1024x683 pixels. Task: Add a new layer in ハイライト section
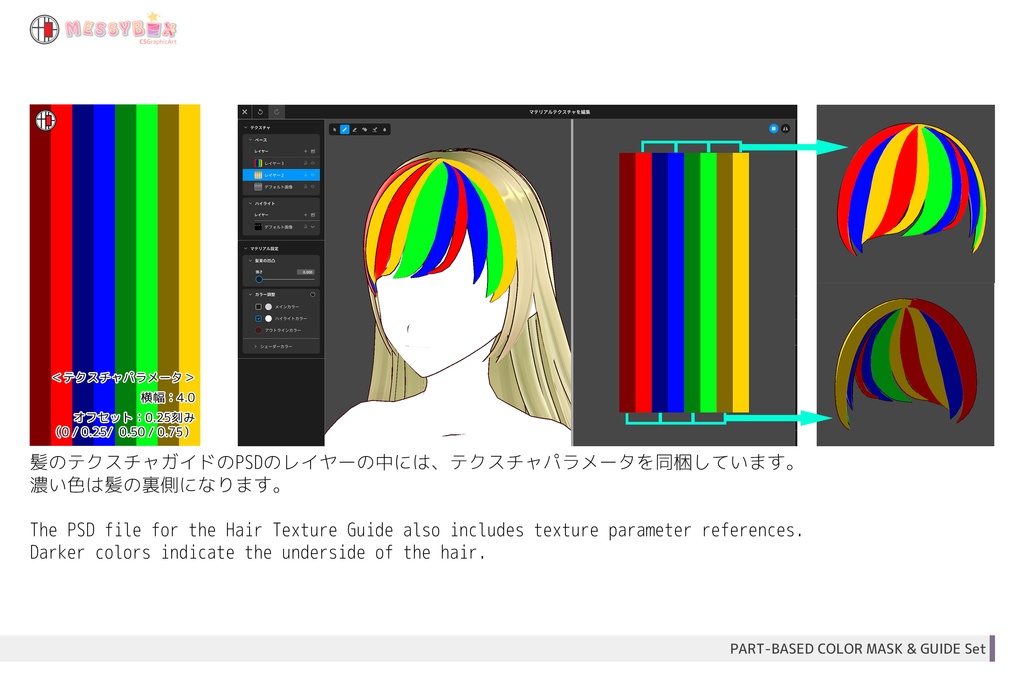(x=306, y=215)
